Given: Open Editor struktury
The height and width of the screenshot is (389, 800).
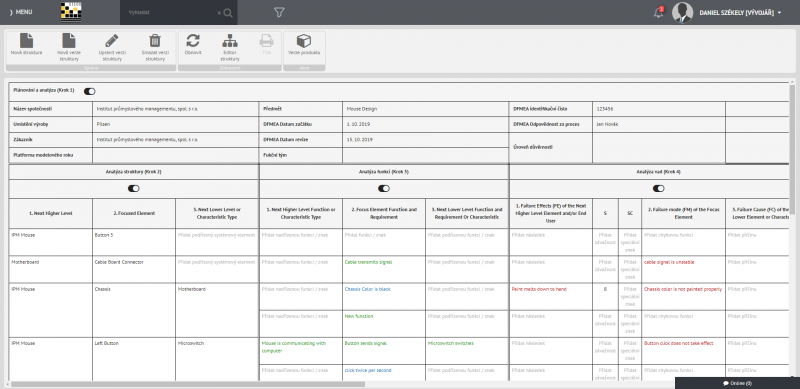Looking at the screenshot, I should (230, 47).
